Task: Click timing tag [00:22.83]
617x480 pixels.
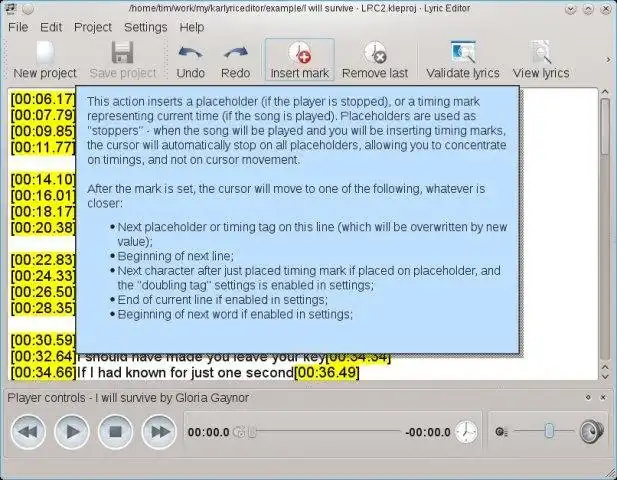Action: pyautogui.click(x=43, y=260)
